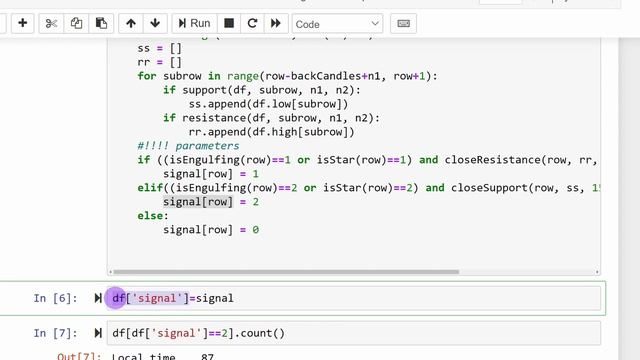This screenshot has height=360, width=640.
Task: Click the Run button in the toolbar
Action: [x=195, y=23]
